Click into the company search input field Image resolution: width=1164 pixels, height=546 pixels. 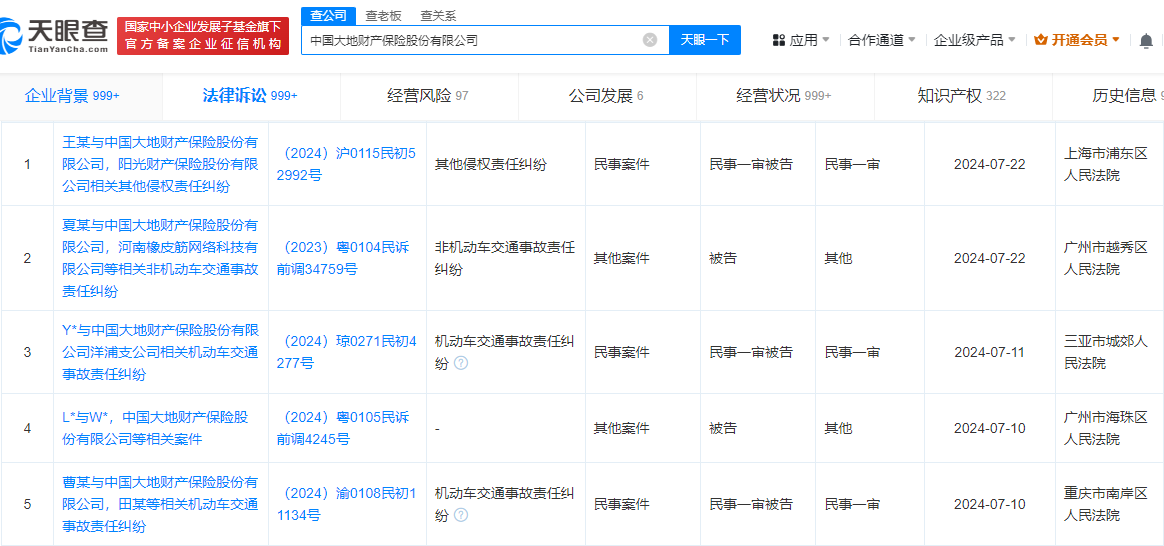click(x=472, y=40)
